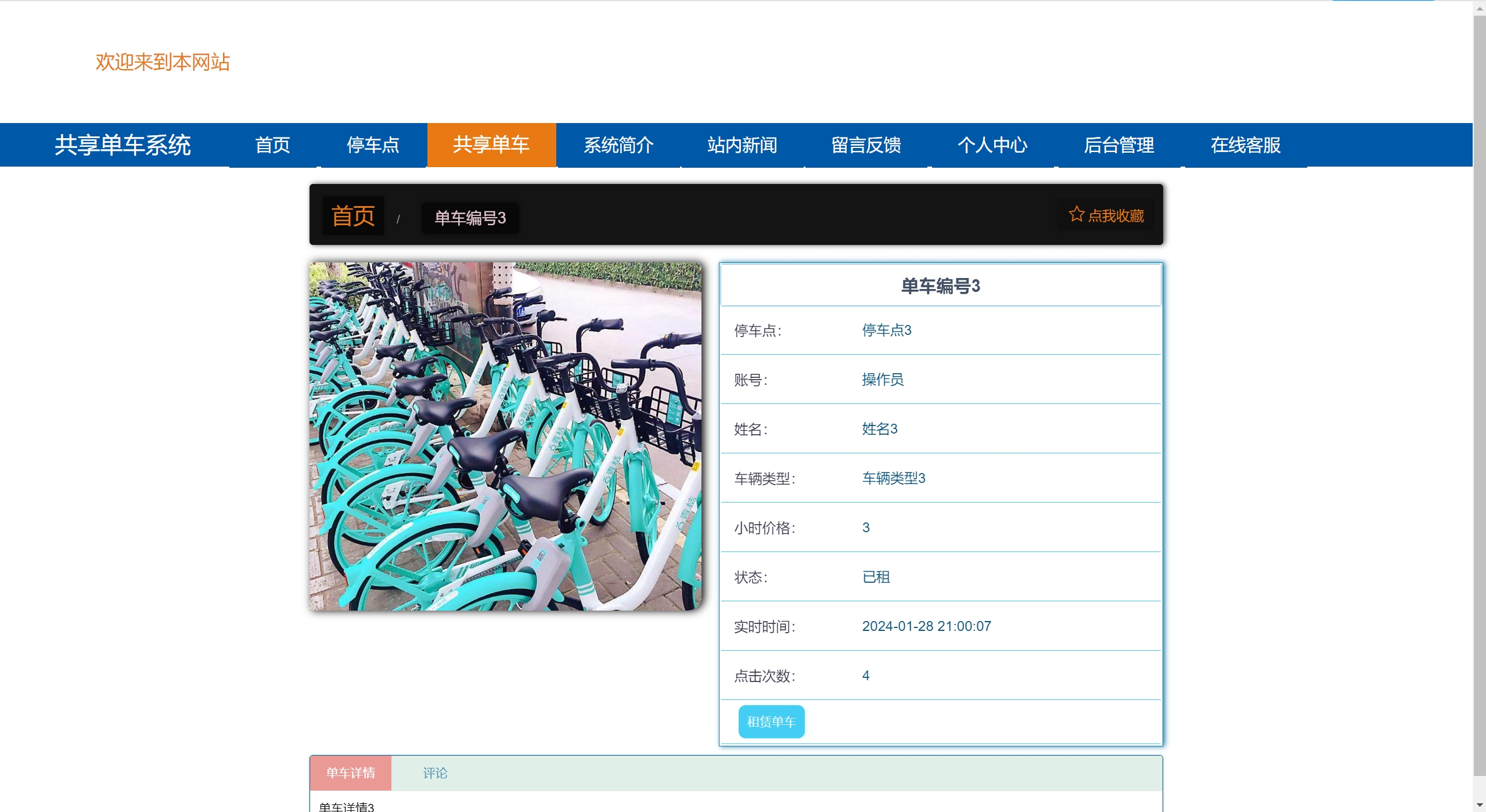Go to 停车点 in the navigation bar
Image resolution: width=1486 pixels, height=812 pixels.
373,145
